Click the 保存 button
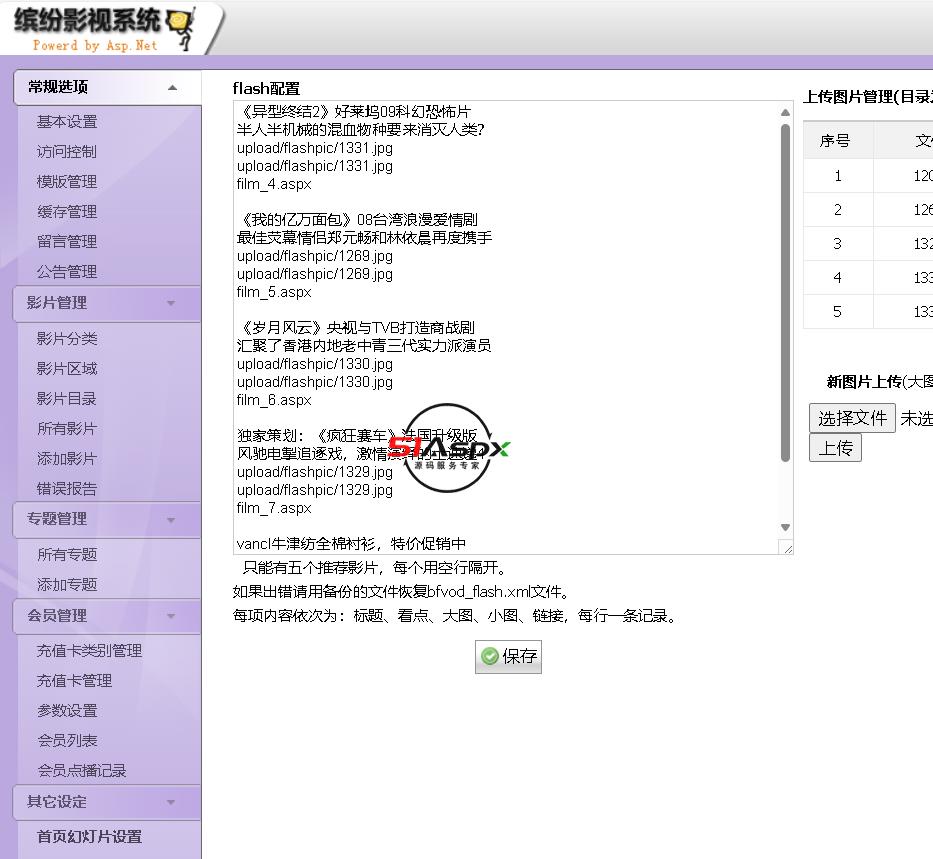Screen dimensions: 933x859 click(508, 657)
